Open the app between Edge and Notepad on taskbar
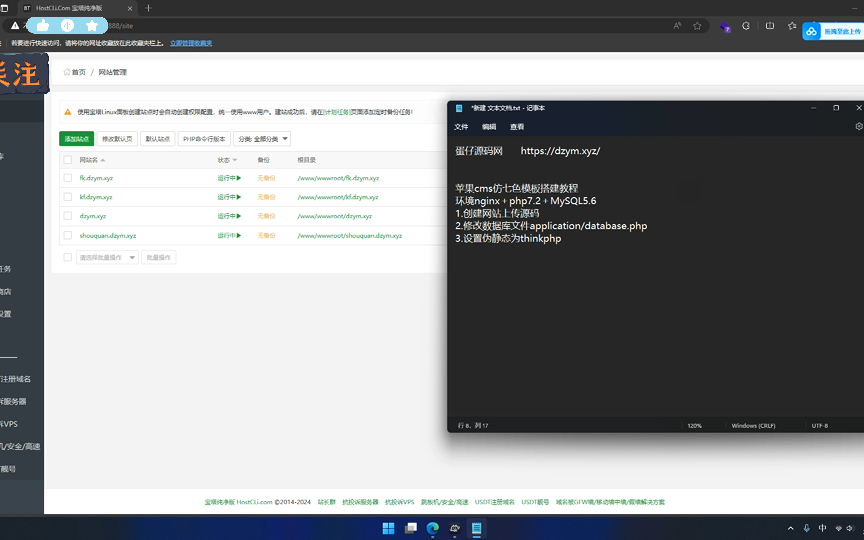The height and width of the screenshot is (540, 864). coord(455,528)
